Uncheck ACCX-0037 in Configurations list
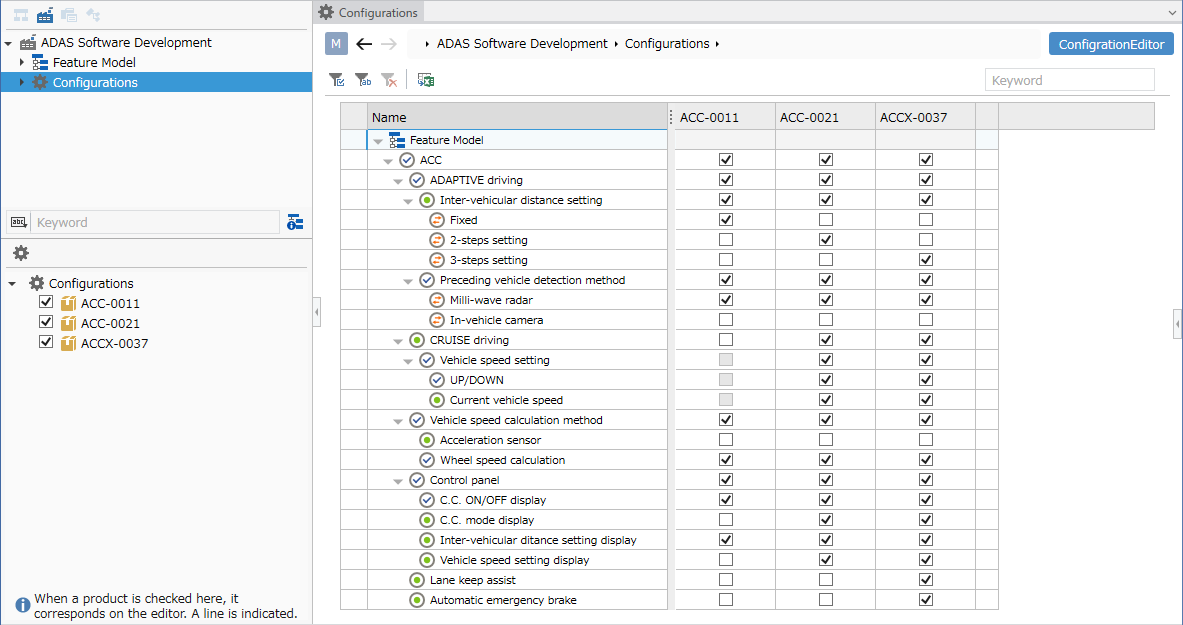The height and width of the screenshot is (625, 1183). (x=46, y=342)
